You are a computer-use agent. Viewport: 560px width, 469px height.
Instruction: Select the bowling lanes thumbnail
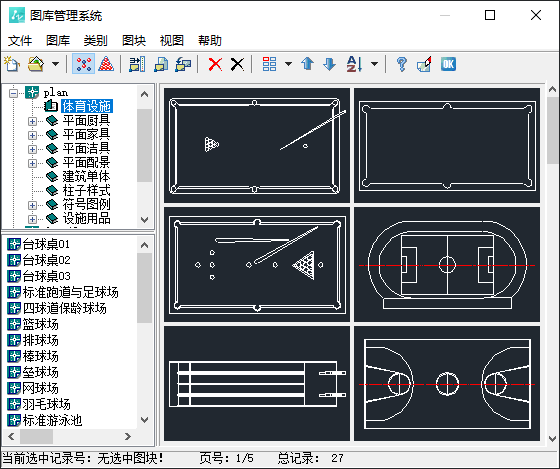pyautogui.click(x=257, y=383)
